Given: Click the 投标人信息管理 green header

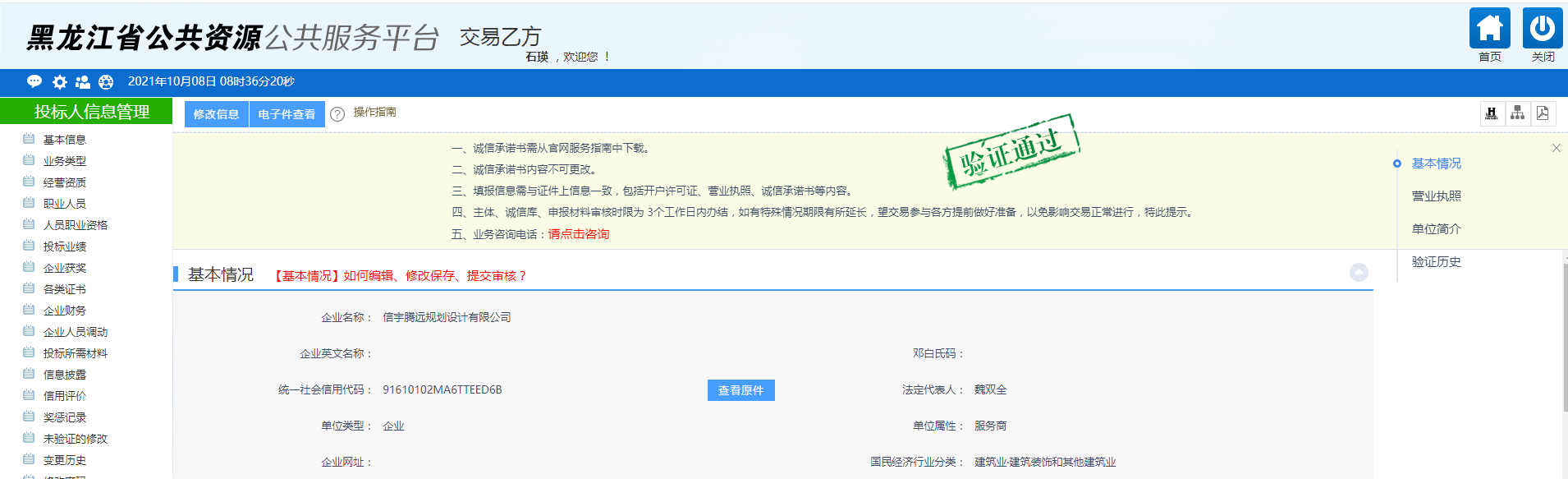Looking at the screenshot, I should coord(86,112).
